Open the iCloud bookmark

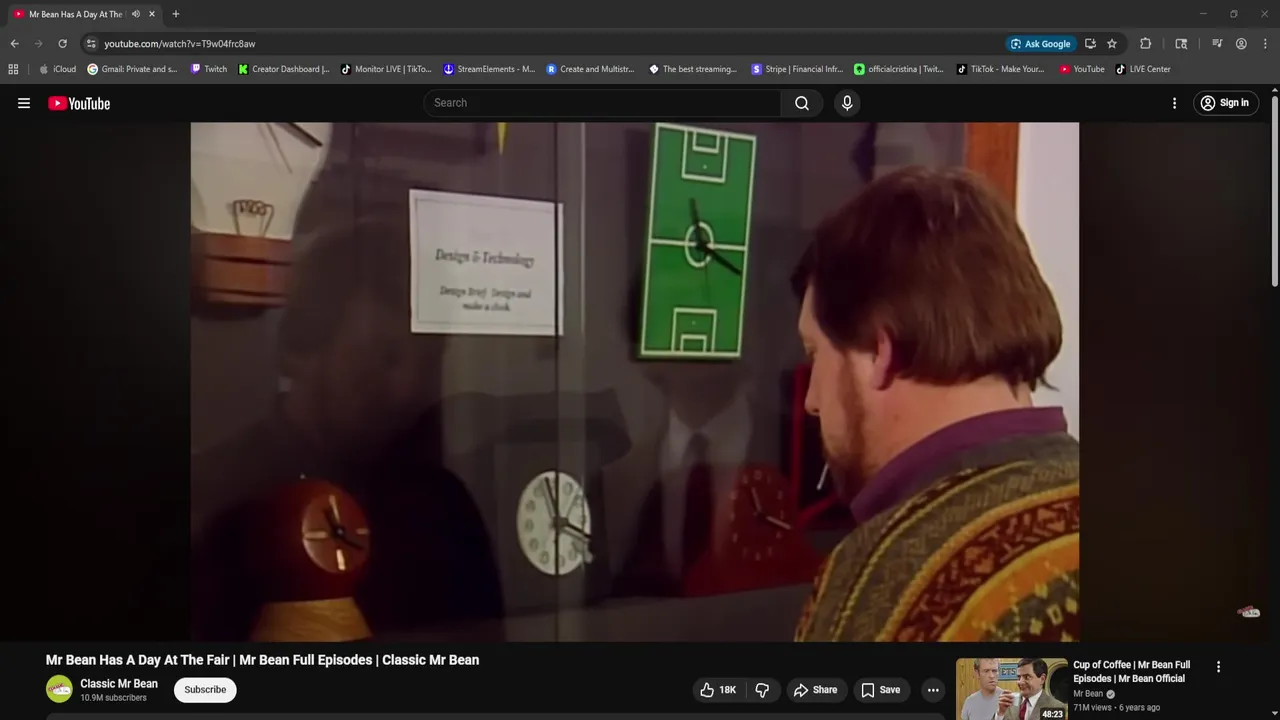pos(57,69)
